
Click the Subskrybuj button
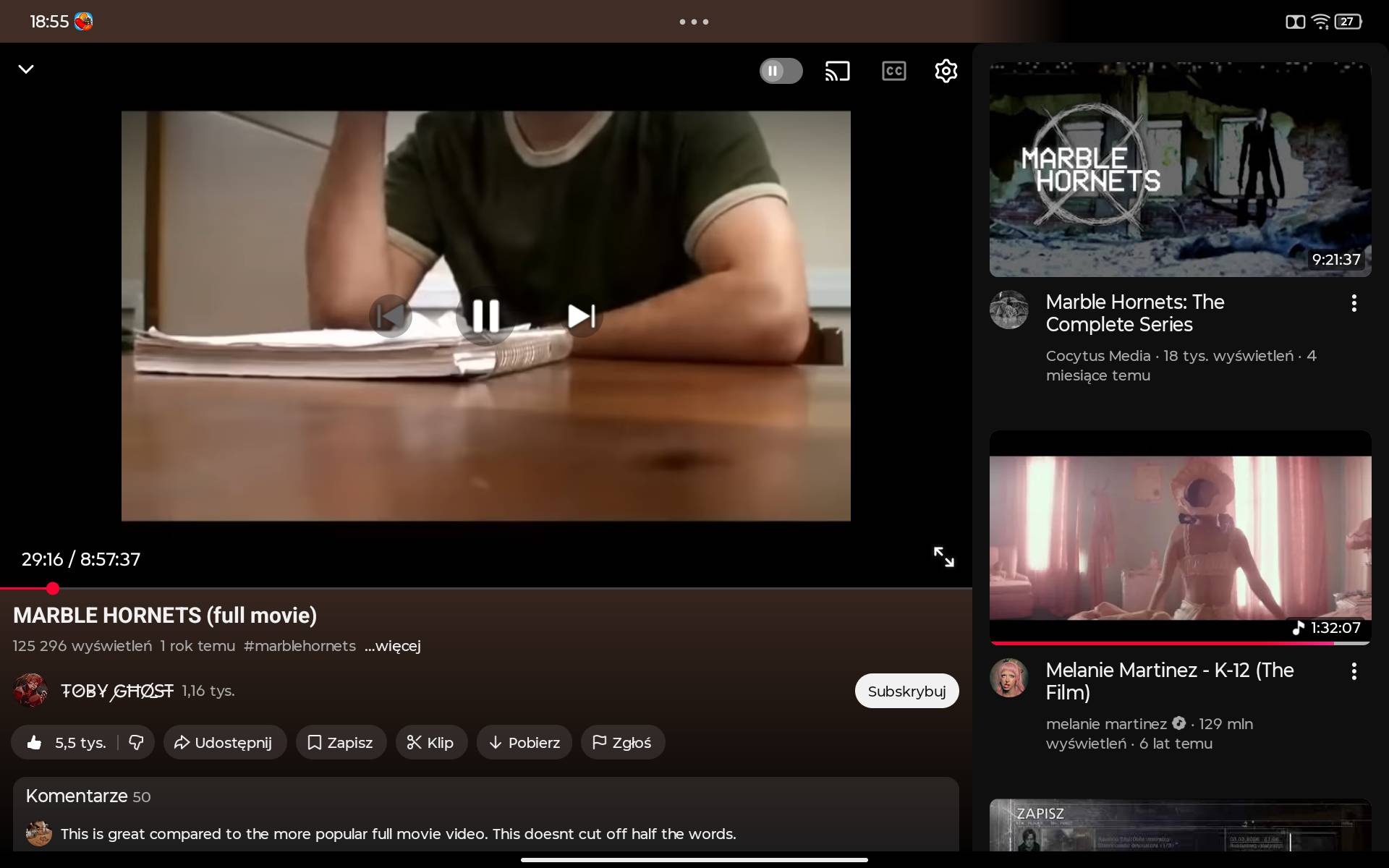[906, 691]
